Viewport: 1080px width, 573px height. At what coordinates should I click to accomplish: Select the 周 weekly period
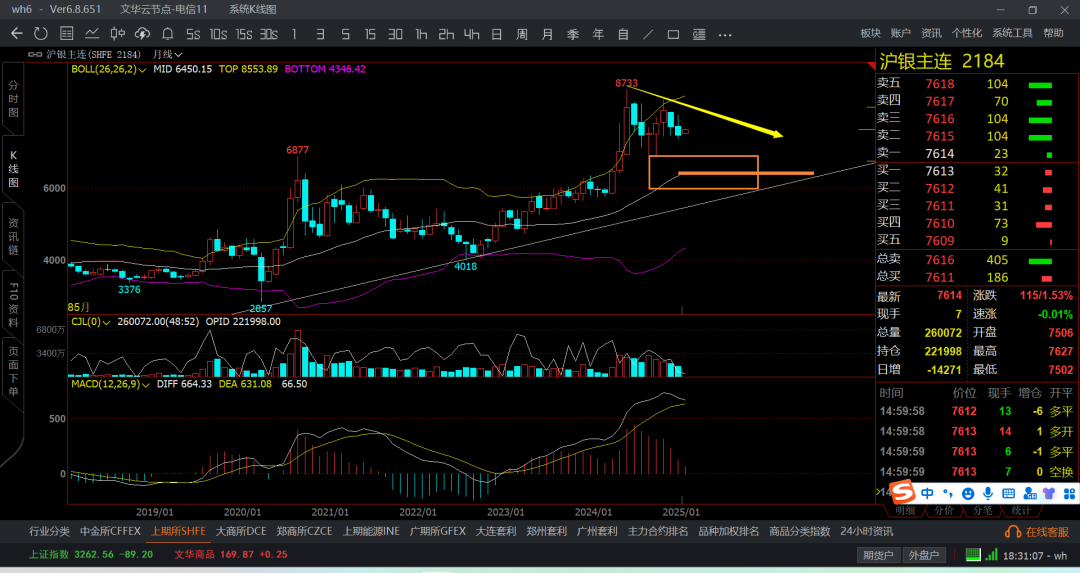pos(521,34)
